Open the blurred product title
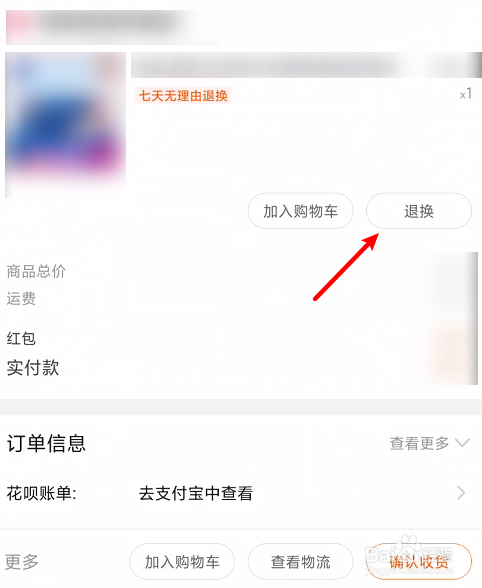 [306, 65]
